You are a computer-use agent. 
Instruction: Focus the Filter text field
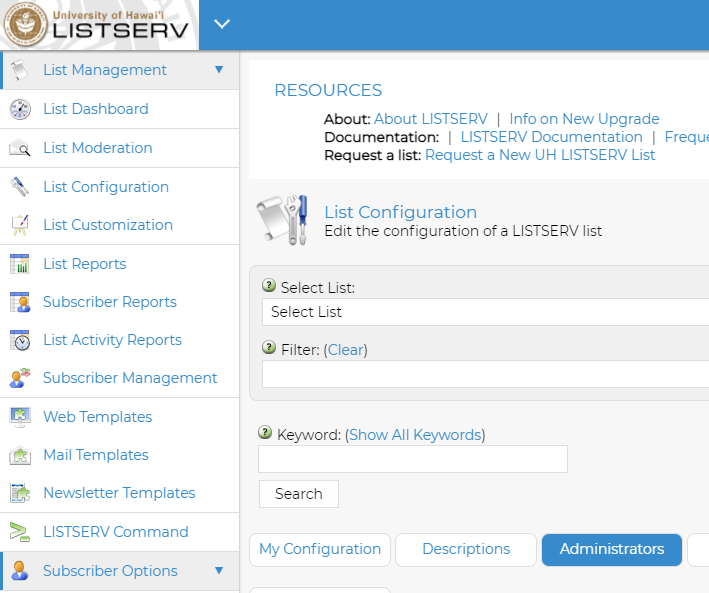coord(485,374)
